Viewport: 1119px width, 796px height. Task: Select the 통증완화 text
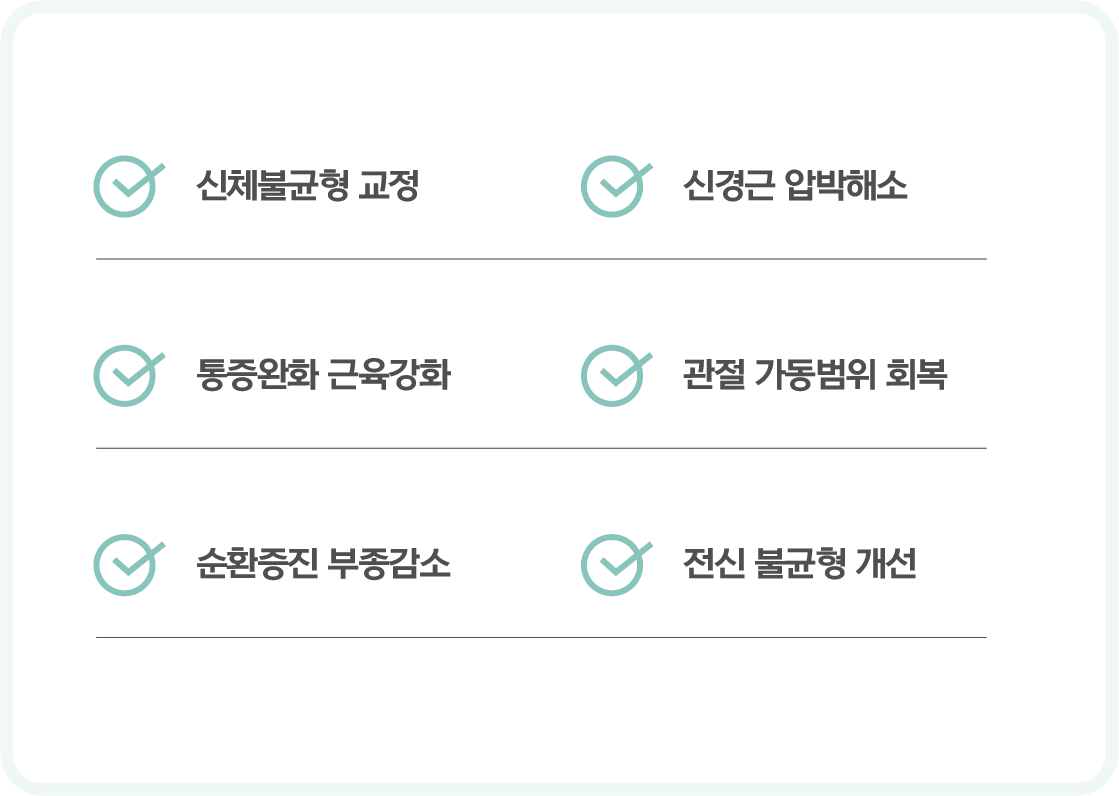257,376
